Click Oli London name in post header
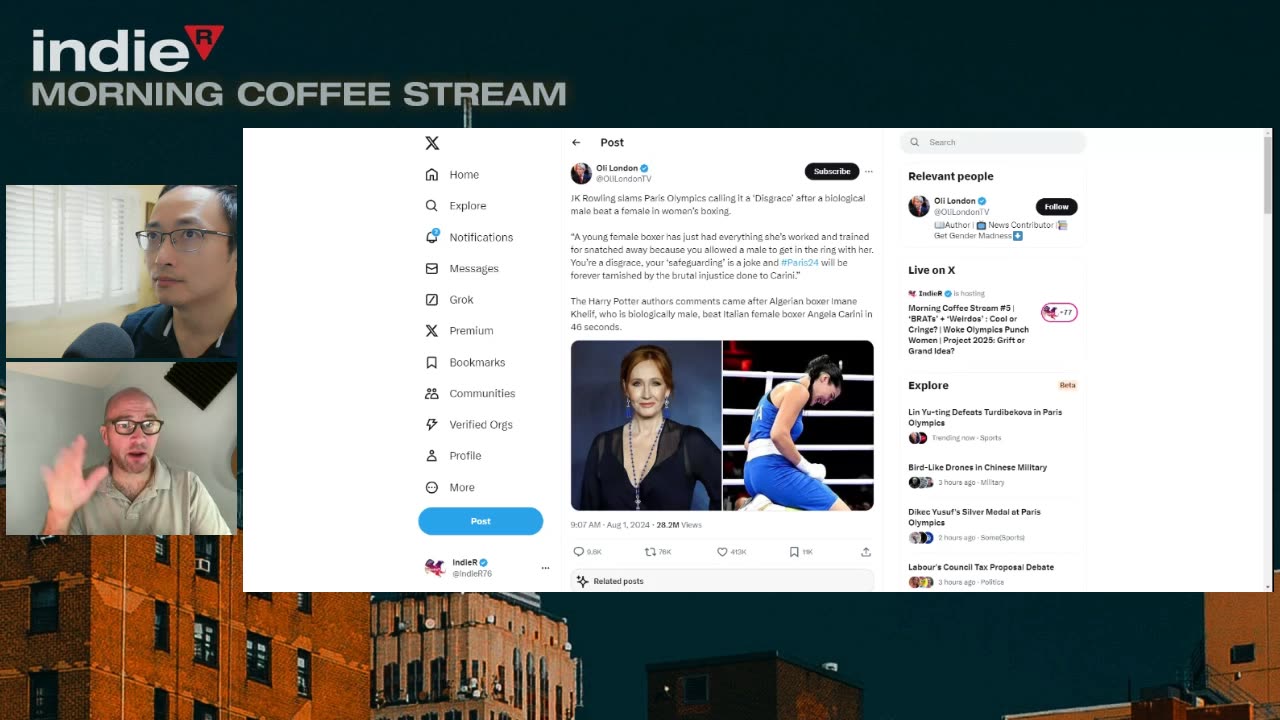 617,168
